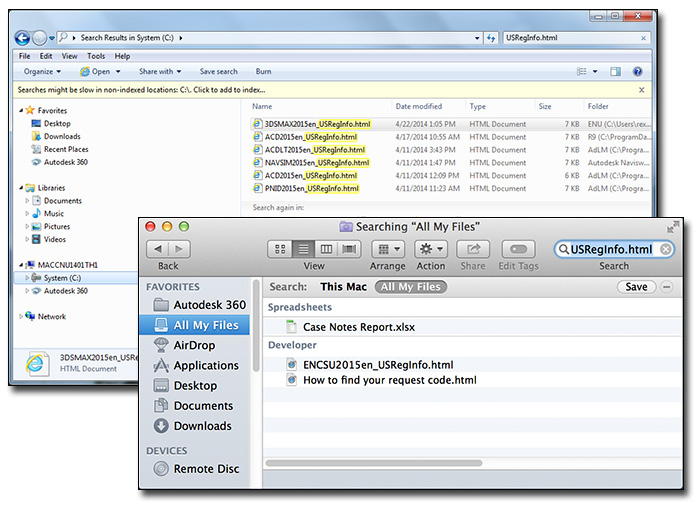696x506 pixels.
Task: Go back in Windows Explorer
Action: [x=22, y=38]
